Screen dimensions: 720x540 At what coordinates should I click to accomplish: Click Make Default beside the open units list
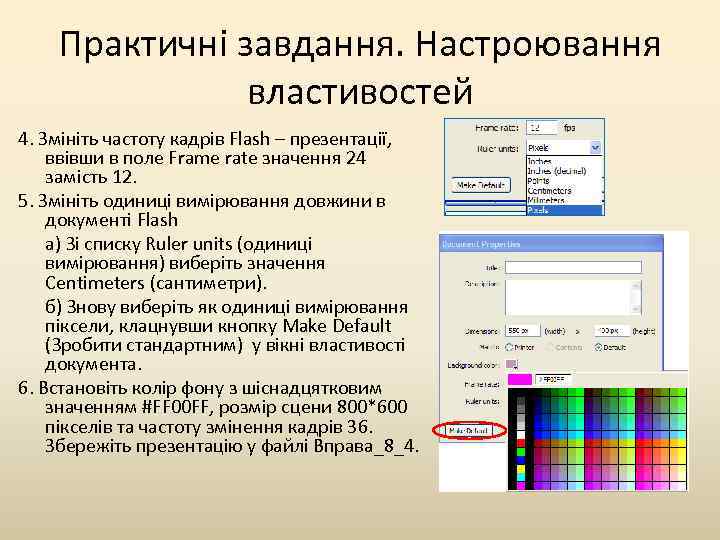click(x=481, y=185)
